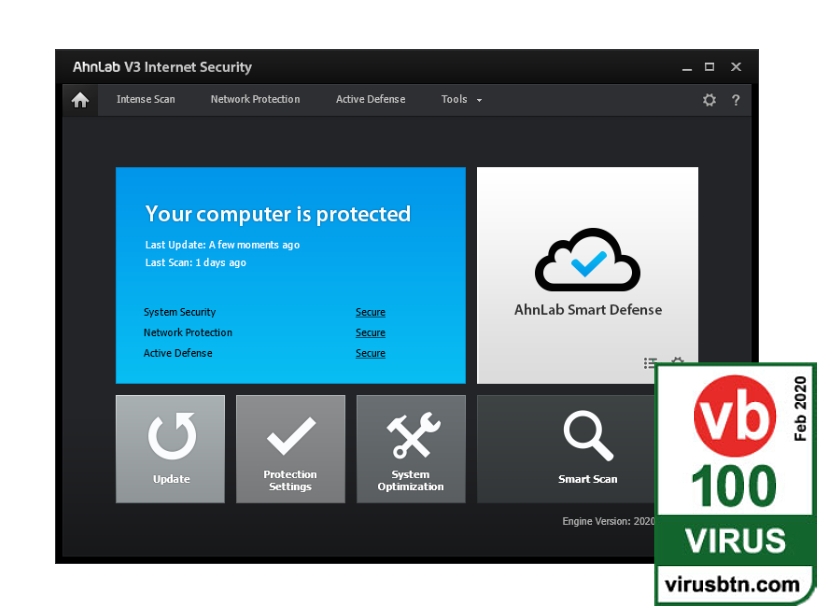
Task: Open the AhnLab Smart Defense cloud panel
Action: coord(587,275)
